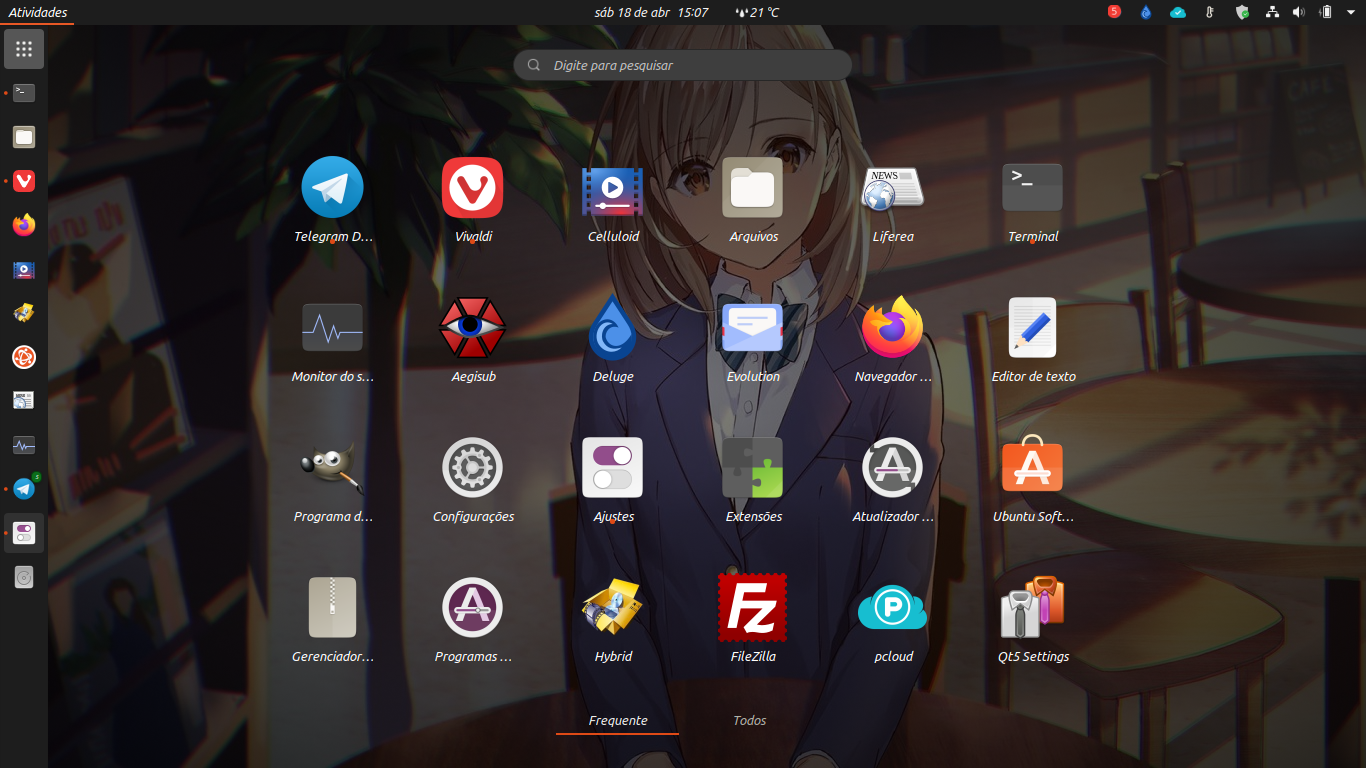
Task: Open the disc drive icon in the dock
Action: (24, 577)
